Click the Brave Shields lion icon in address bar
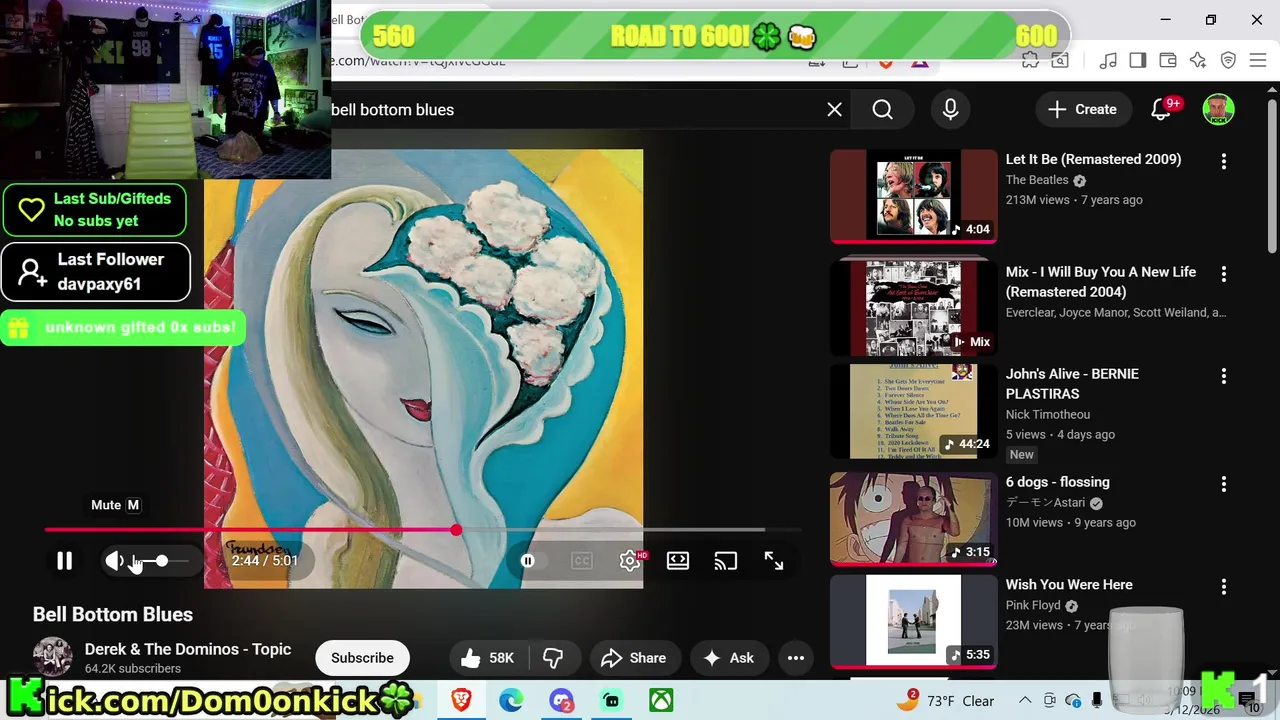The height and width of the screenshot is (720, 1280). pos(885,62)
